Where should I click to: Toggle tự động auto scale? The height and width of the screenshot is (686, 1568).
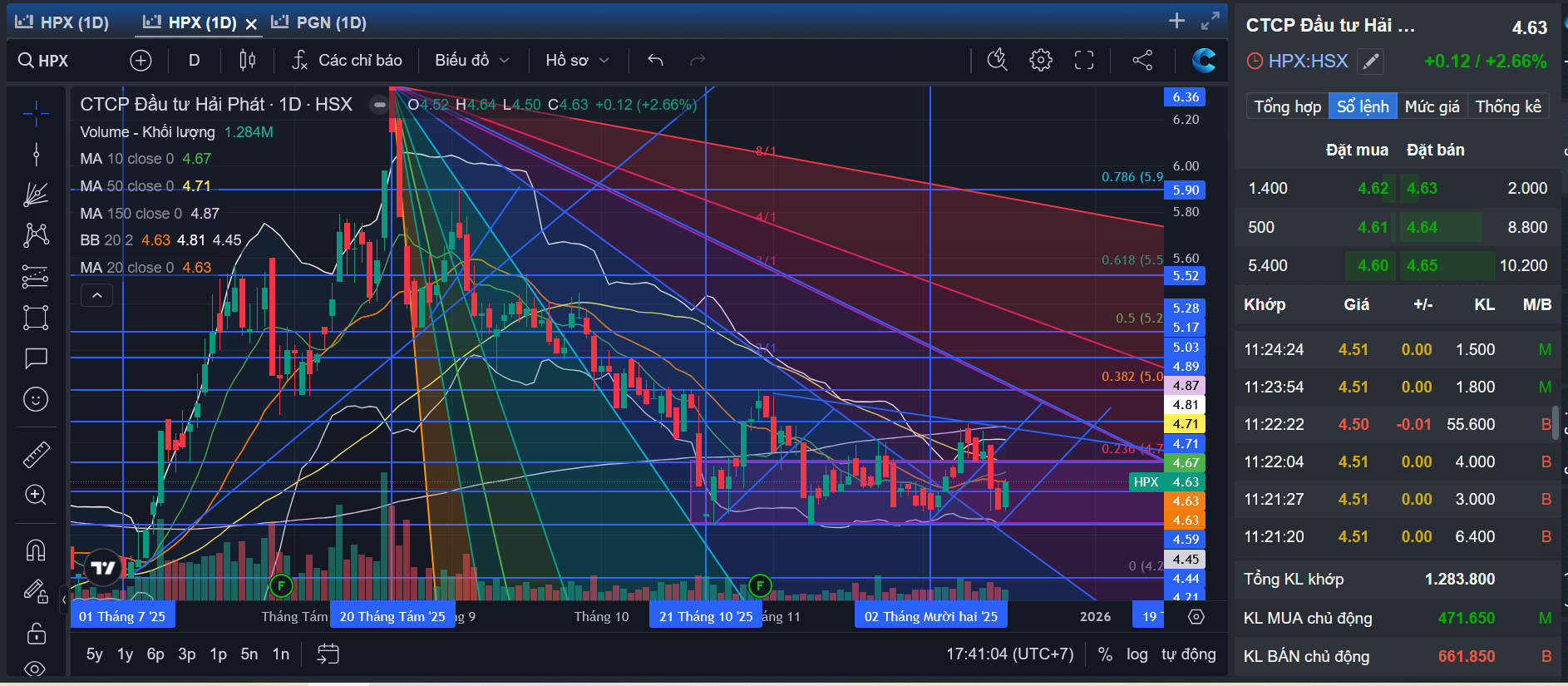pyautogui.click(x=1188, y=654)
